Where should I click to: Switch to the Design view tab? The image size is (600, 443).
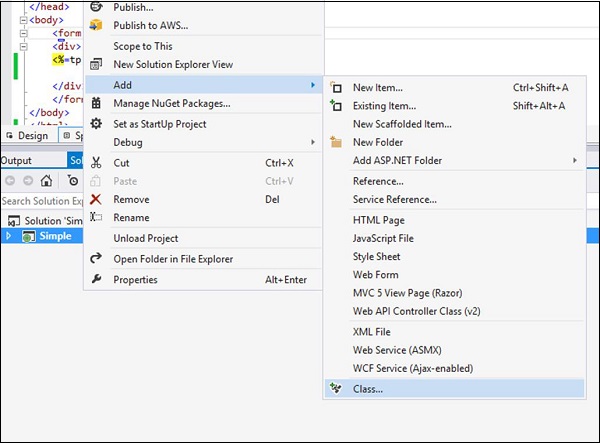click(x=27, y=135)
